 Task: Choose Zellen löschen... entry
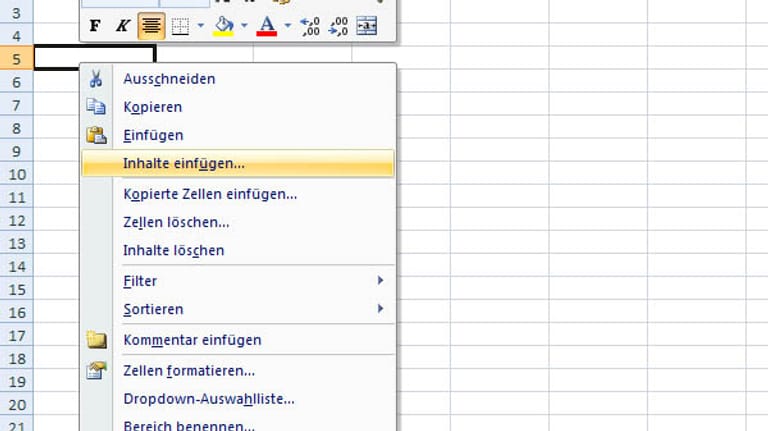(x=238, y=222)
